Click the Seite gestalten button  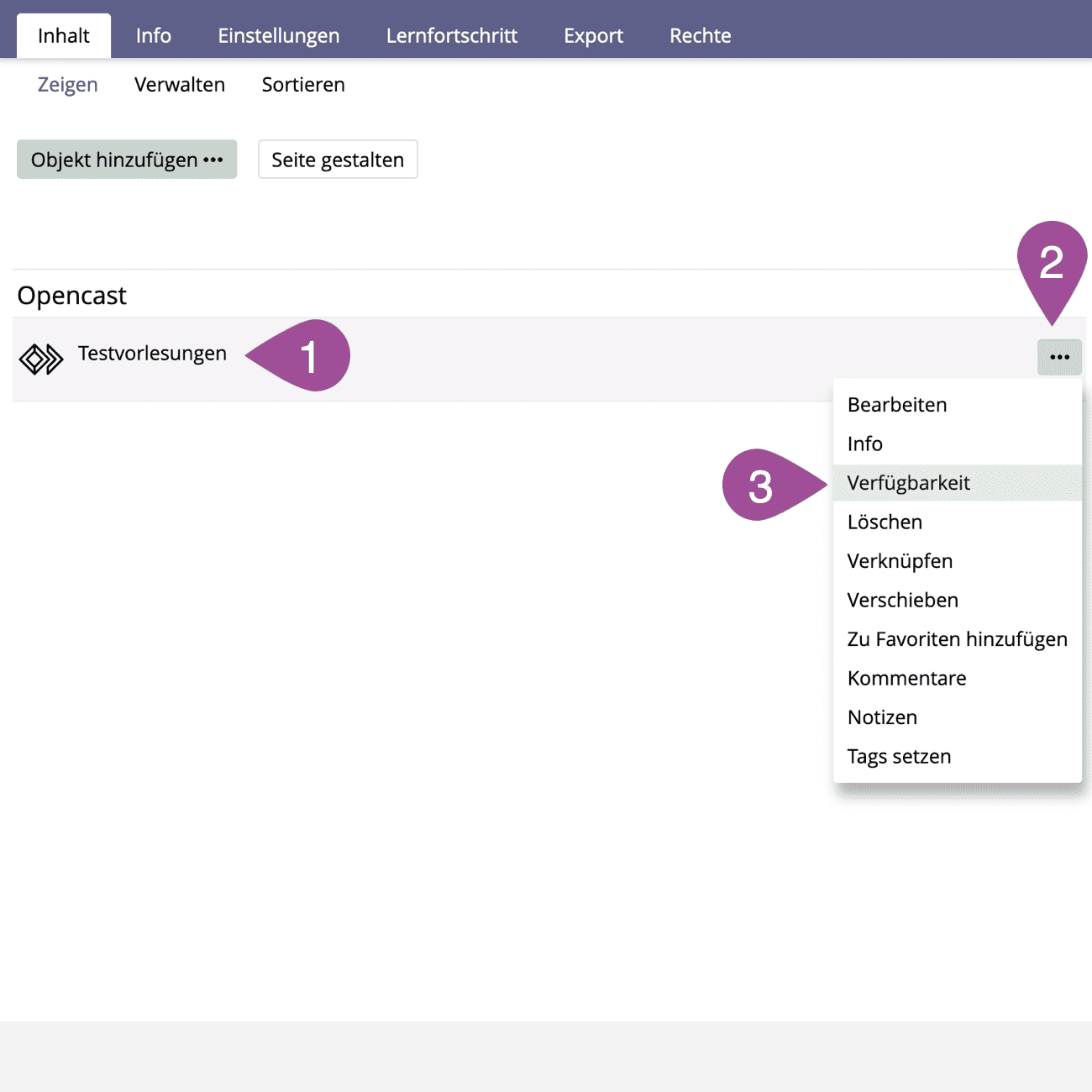[338, 160]
